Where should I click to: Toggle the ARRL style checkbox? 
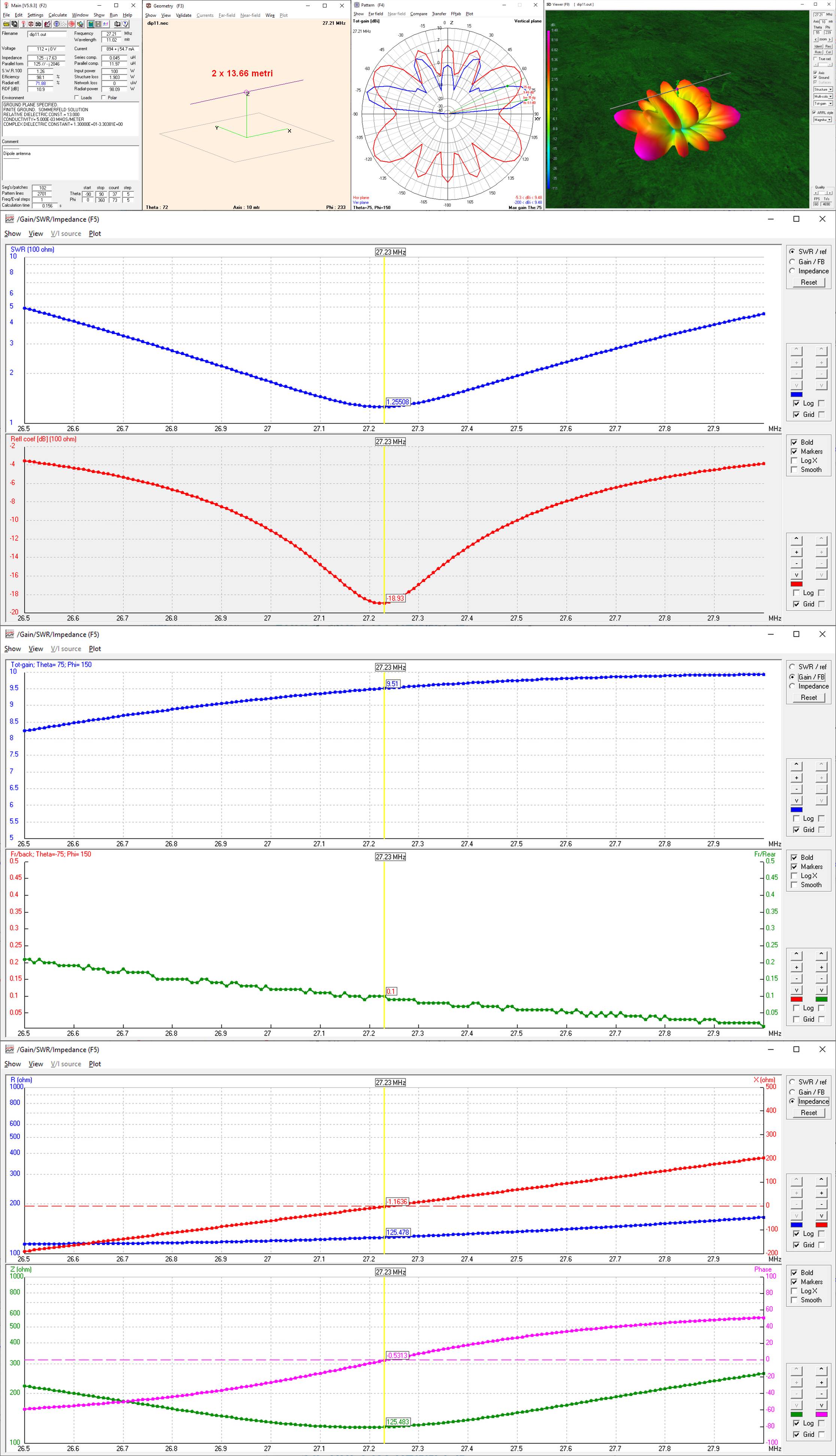pos(814,112)
